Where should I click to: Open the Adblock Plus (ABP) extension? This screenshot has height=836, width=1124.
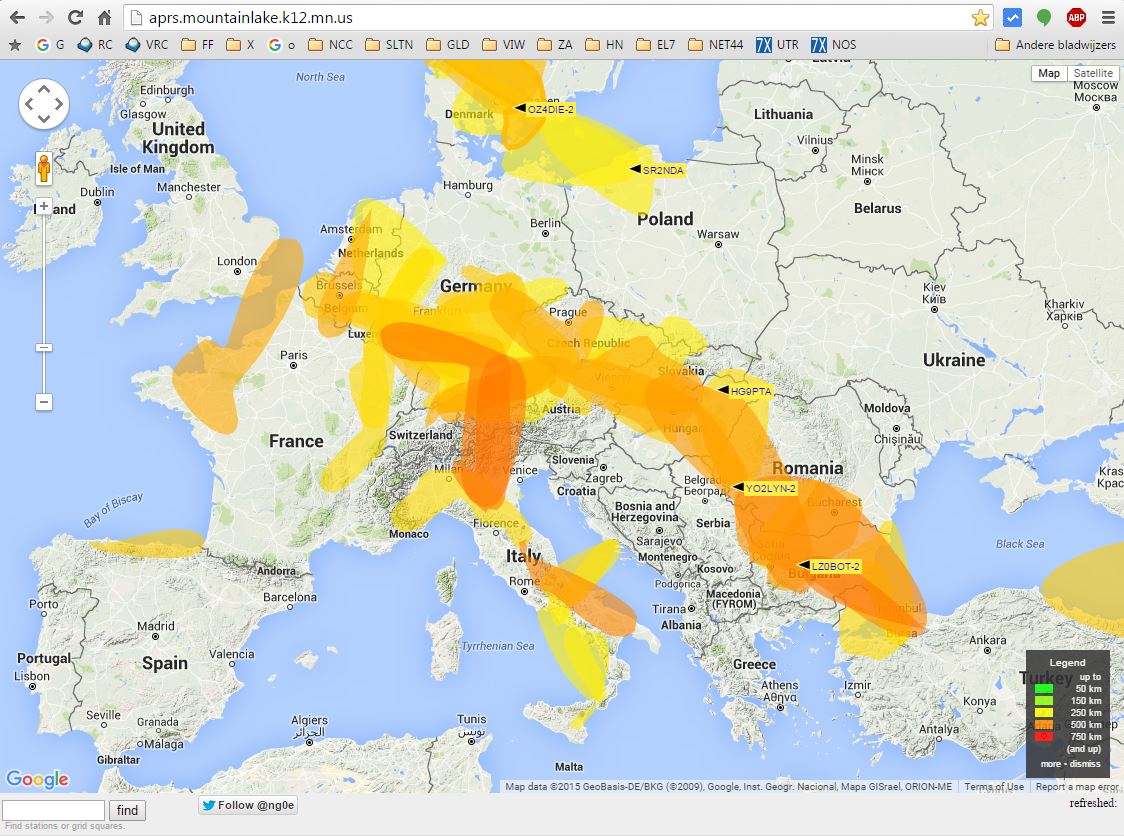(x=1076, y=17)
